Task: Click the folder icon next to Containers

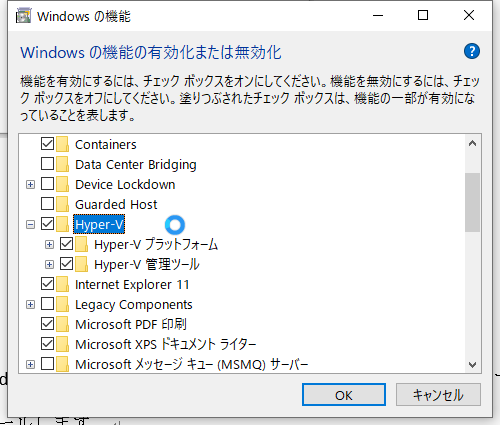Action: pyautogui.click(x=62, y=144)
